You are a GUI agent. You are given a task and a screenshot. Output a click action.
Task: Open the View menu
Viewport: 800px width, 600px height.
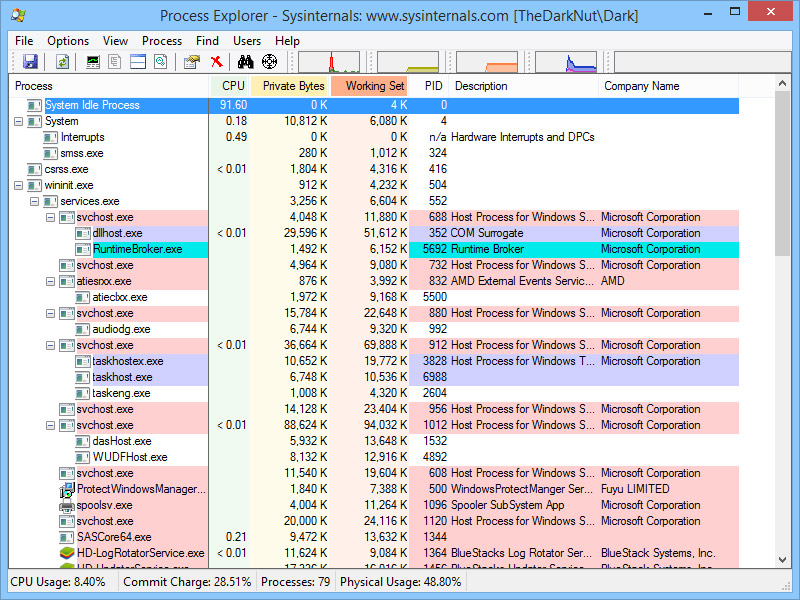(x=115, y=41)
